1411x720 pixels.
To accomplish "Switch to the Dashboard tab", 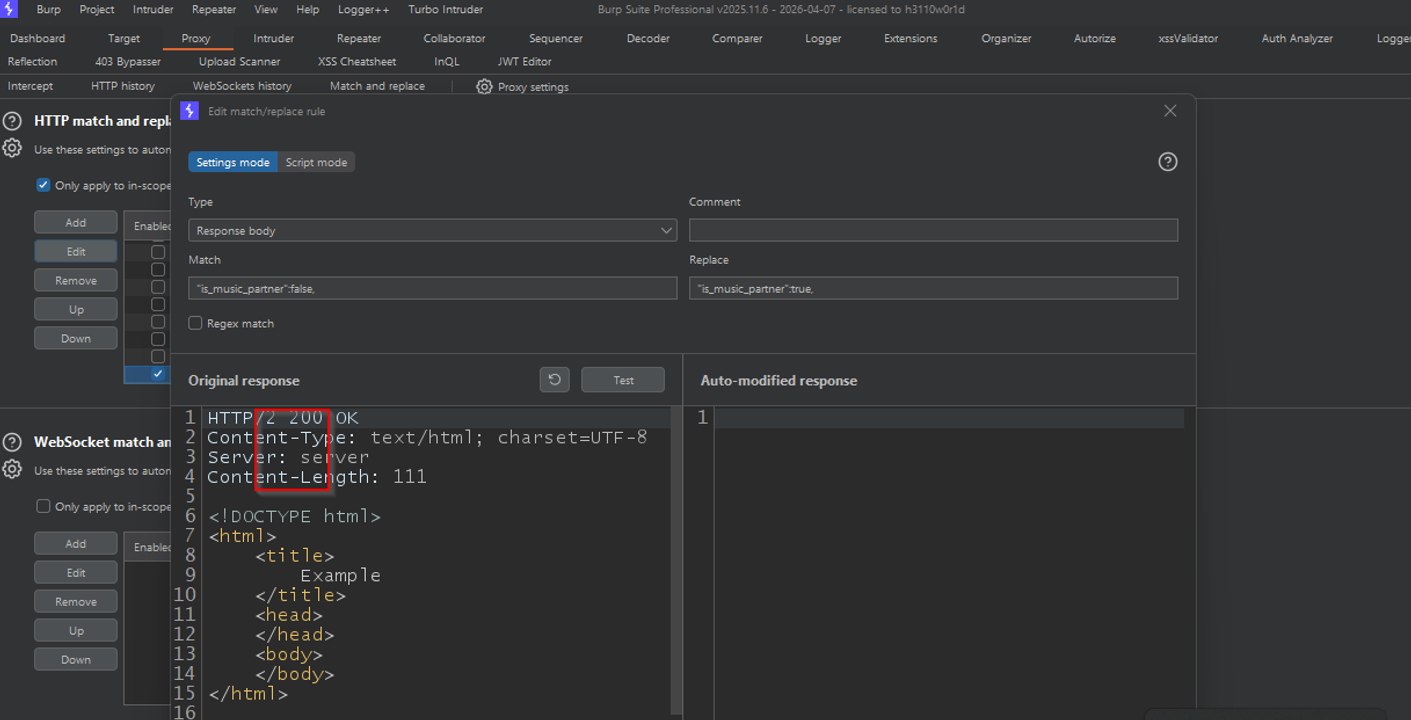I will tap(38, 39).
